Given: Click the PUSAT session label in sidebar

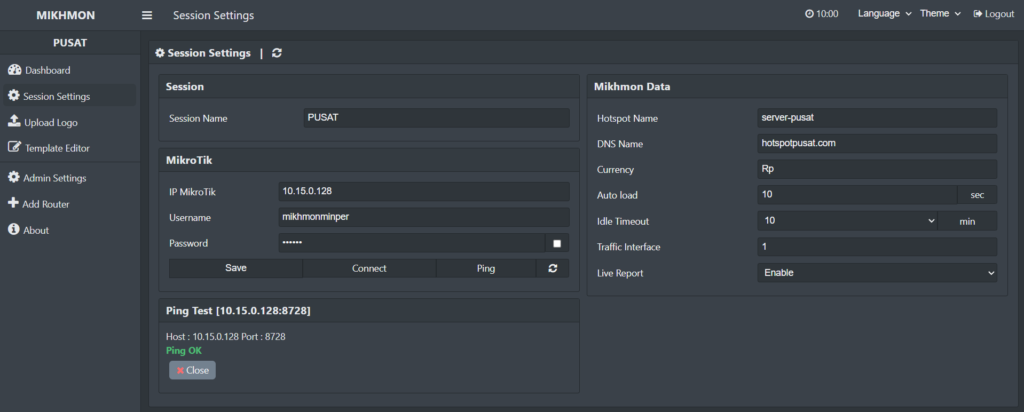Looking at the screenshot, I should (70, 43).
